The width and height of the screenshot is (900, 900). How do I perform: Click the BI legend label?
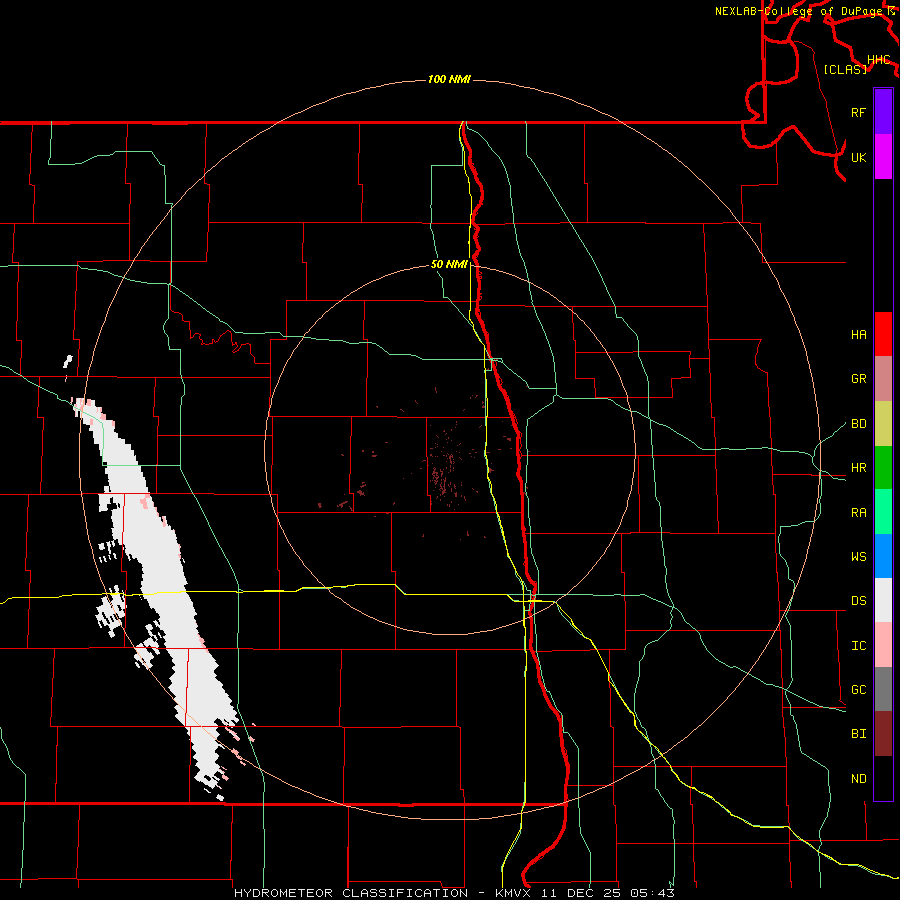coord(858,734)
